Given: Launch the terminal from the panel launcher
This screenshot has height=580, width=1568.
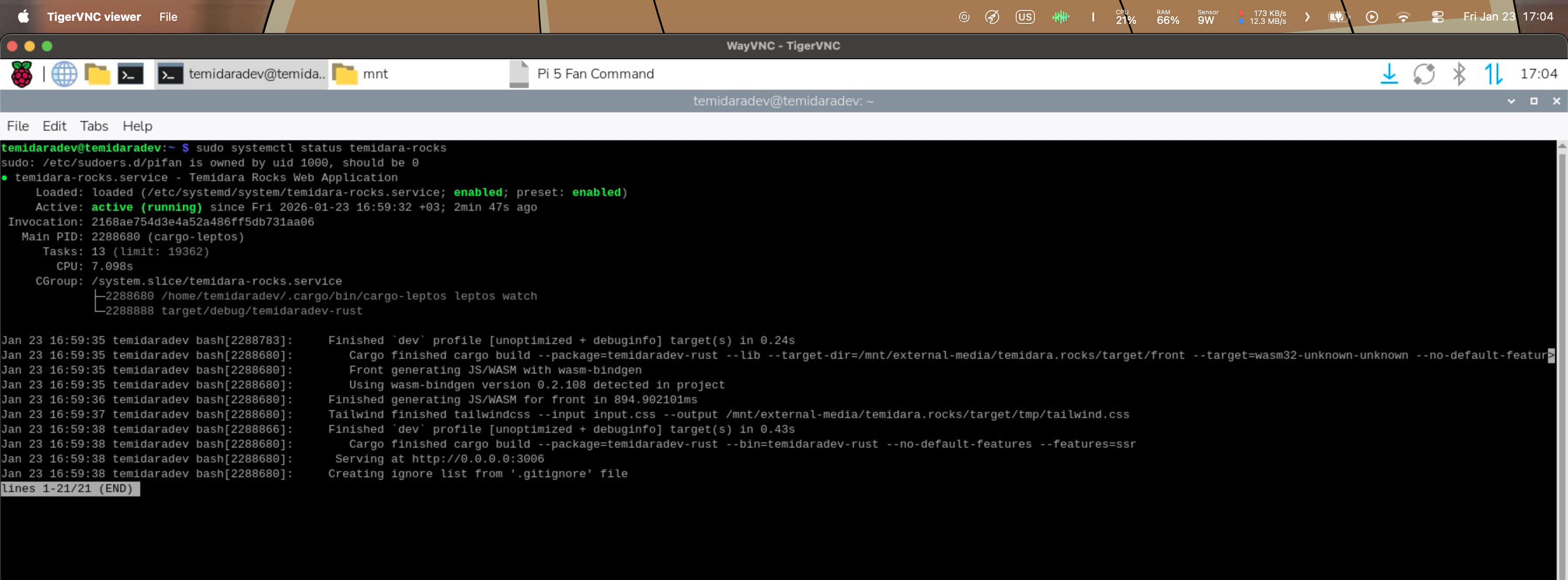Looking at the screenshot, I should pos(130,74).
